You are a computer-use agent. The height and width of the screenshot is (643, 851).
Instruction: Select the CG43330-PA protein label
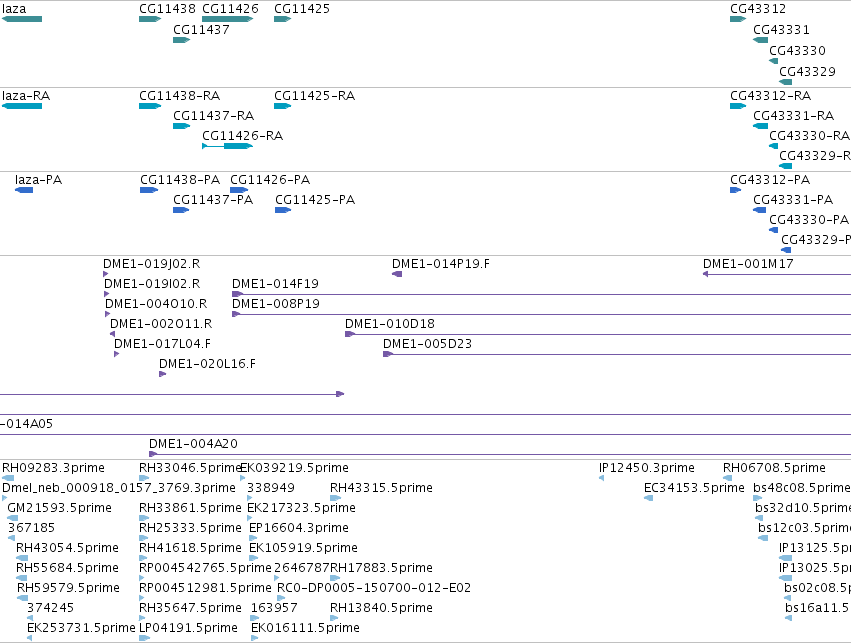(809, 220)
